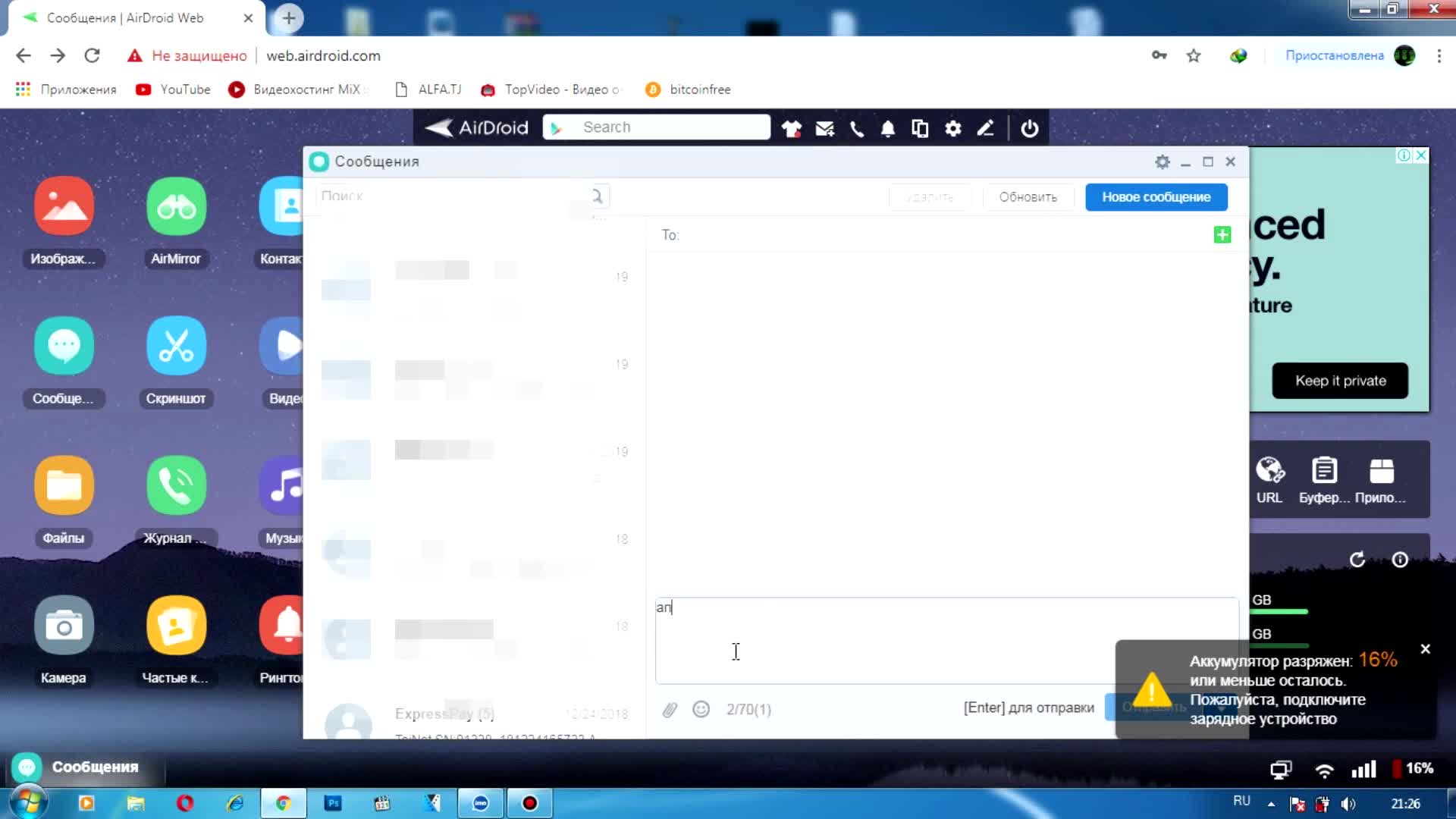
Task: Refresh device info with the refresh icon
Action: (x=1357, y=560)
